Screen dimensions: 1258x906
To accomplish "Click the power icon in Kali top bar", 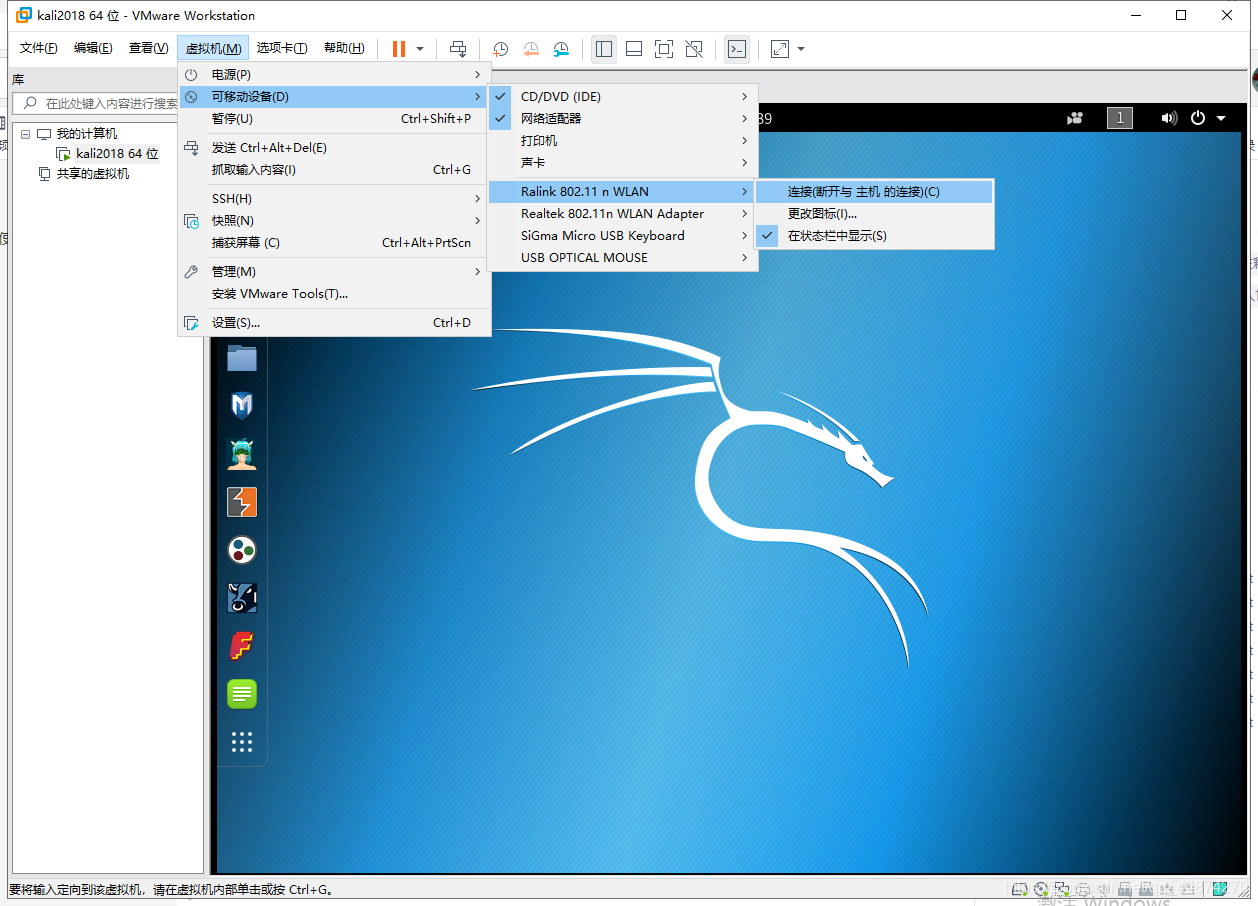I will (1198, 118).
